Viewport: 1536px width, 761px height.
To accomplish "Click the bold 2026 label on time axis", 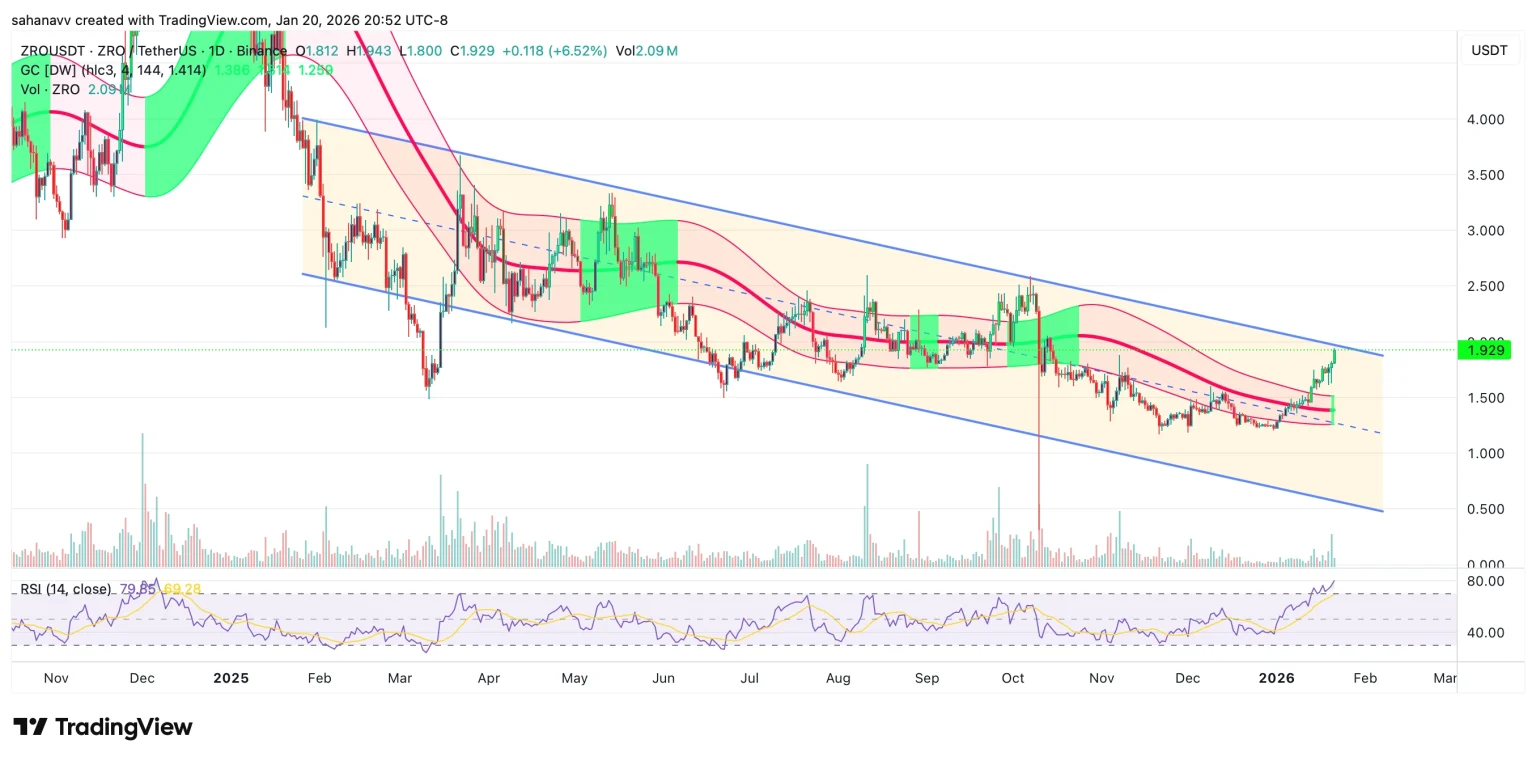I will coord(1277,678).
